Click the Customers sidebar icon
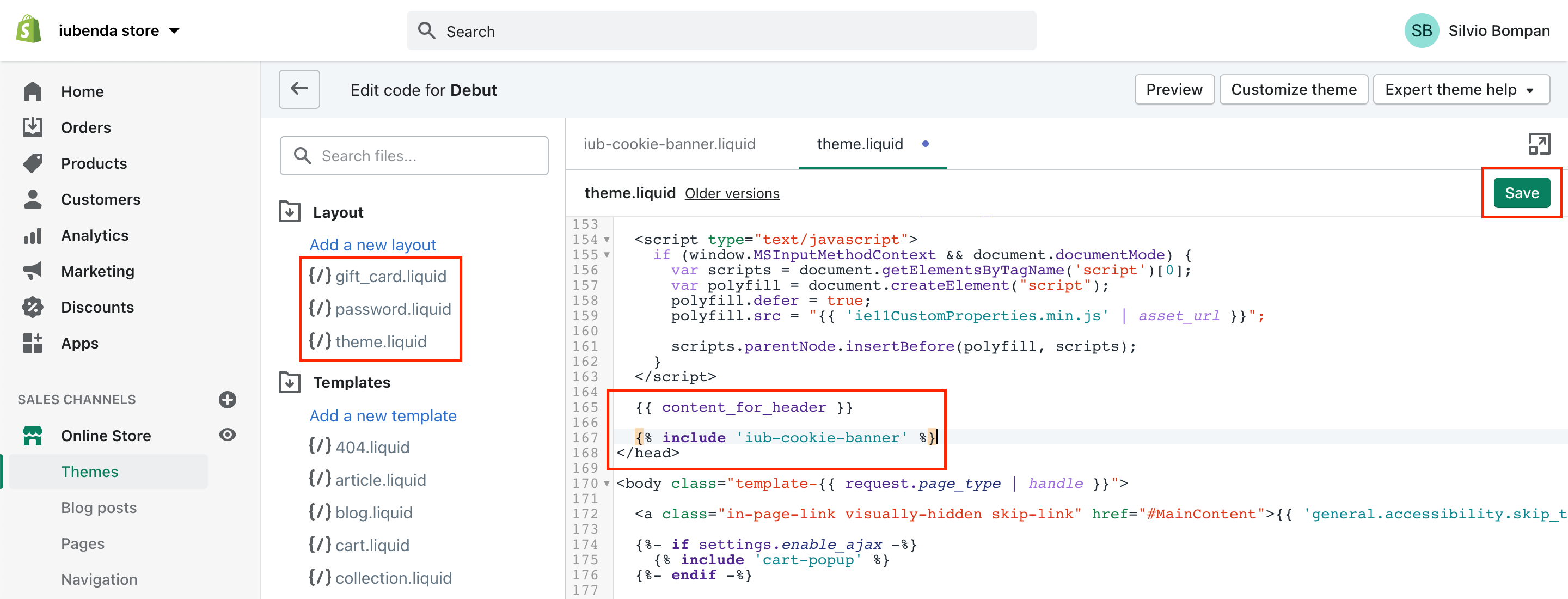Viewport: 1568px width, 599px height. click(32, 199)
